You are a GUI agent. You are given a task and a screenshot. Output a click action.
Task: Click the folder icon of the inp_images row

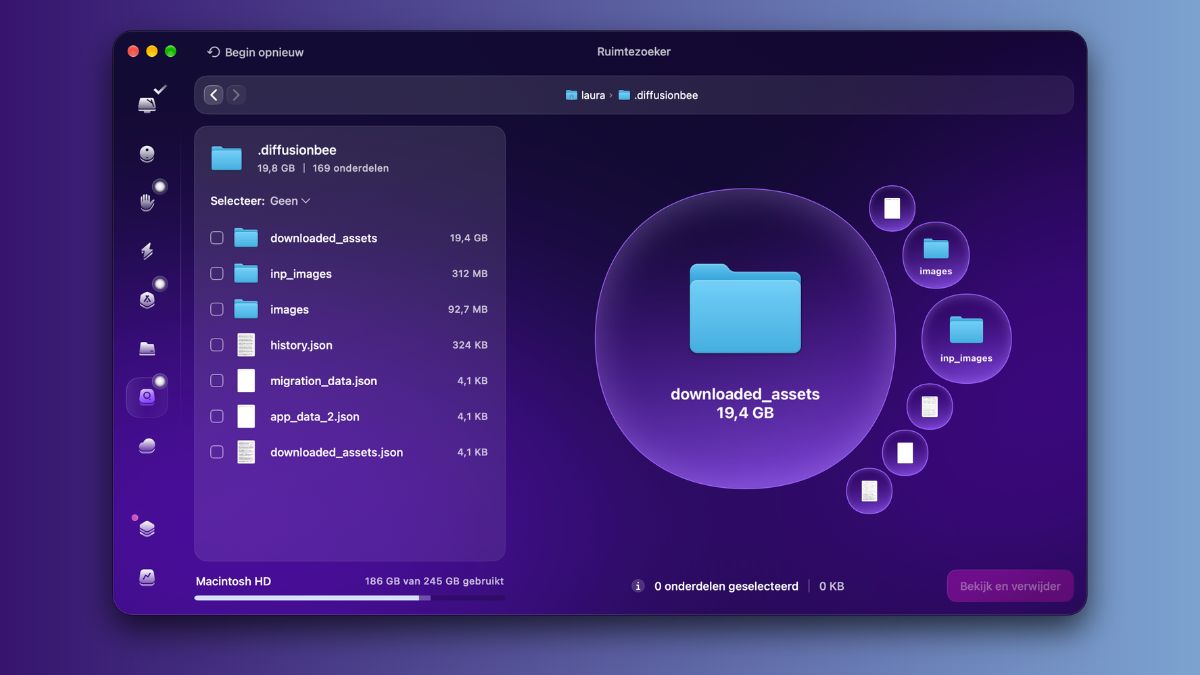click(246, 273)
